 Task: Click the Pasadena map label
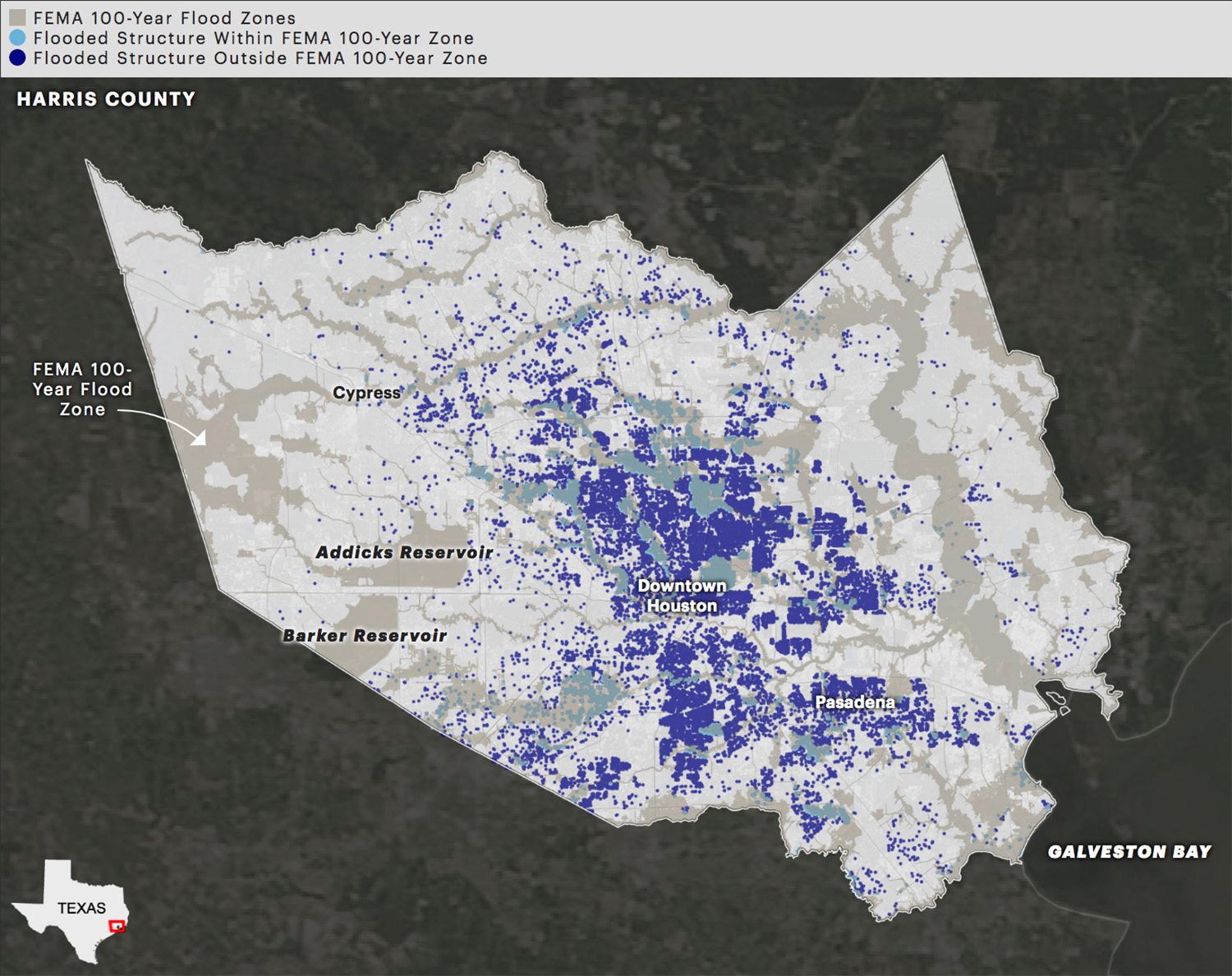(x=855, y=702)
